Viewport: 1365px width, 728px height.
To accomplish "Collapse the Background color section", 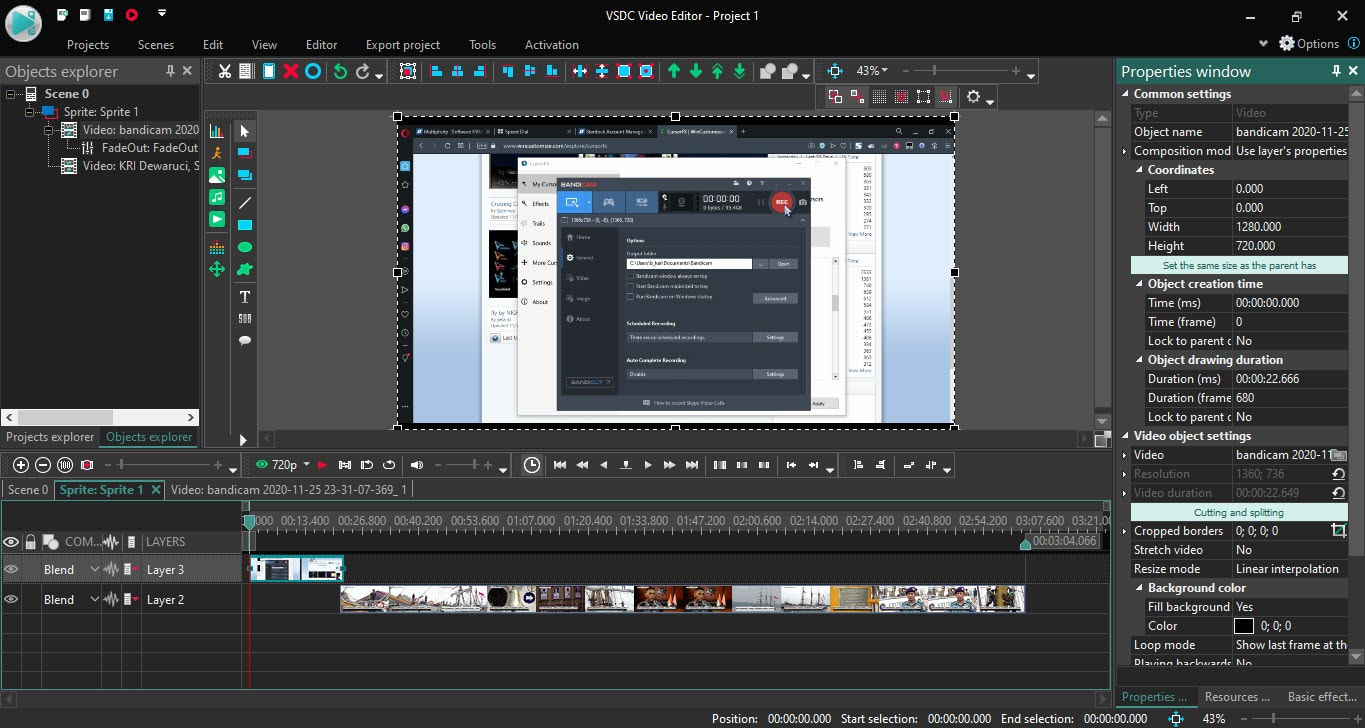I will tap(1139, 588).
